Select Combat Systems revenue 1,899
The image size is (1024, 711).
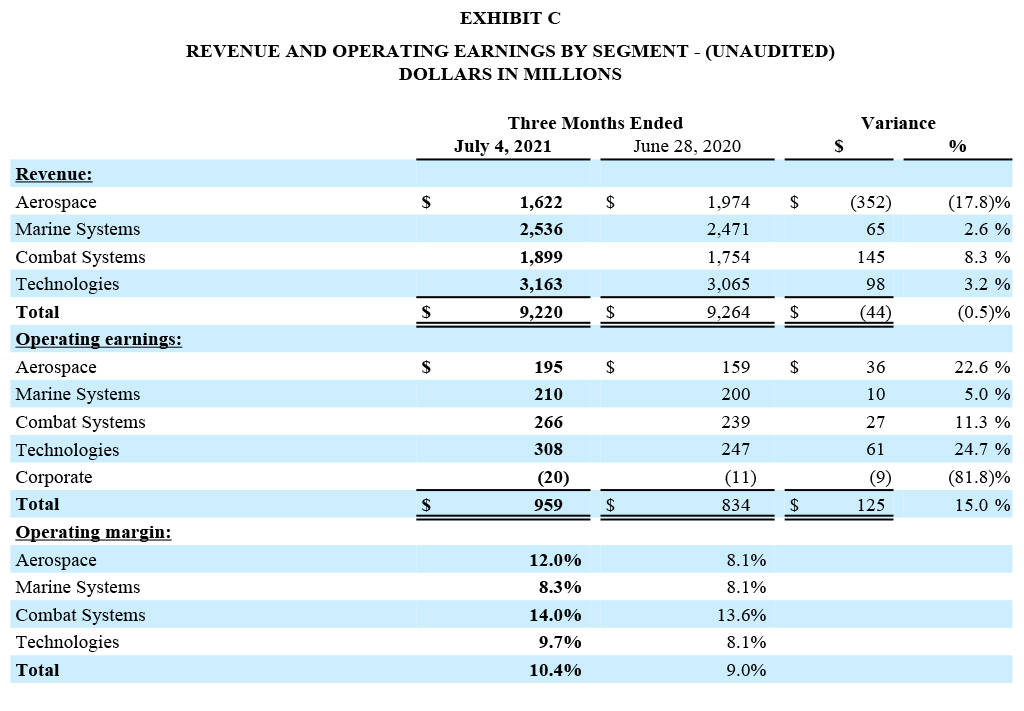(541, 257)
